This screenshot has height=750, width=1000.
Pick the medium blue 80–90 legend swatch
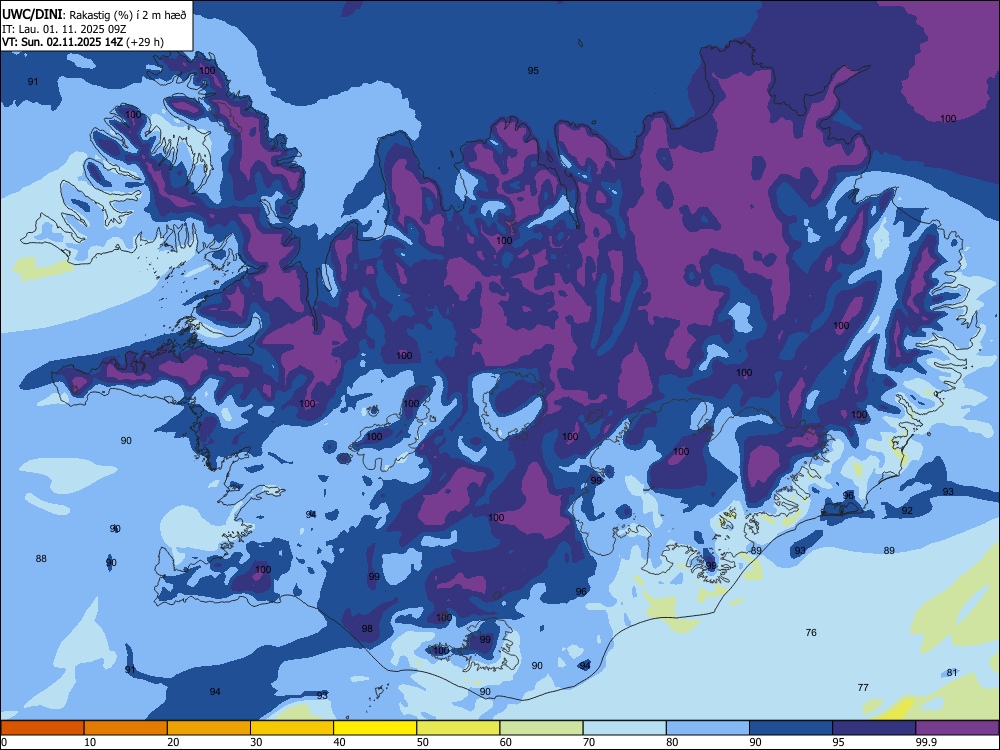tap(708, 728)
